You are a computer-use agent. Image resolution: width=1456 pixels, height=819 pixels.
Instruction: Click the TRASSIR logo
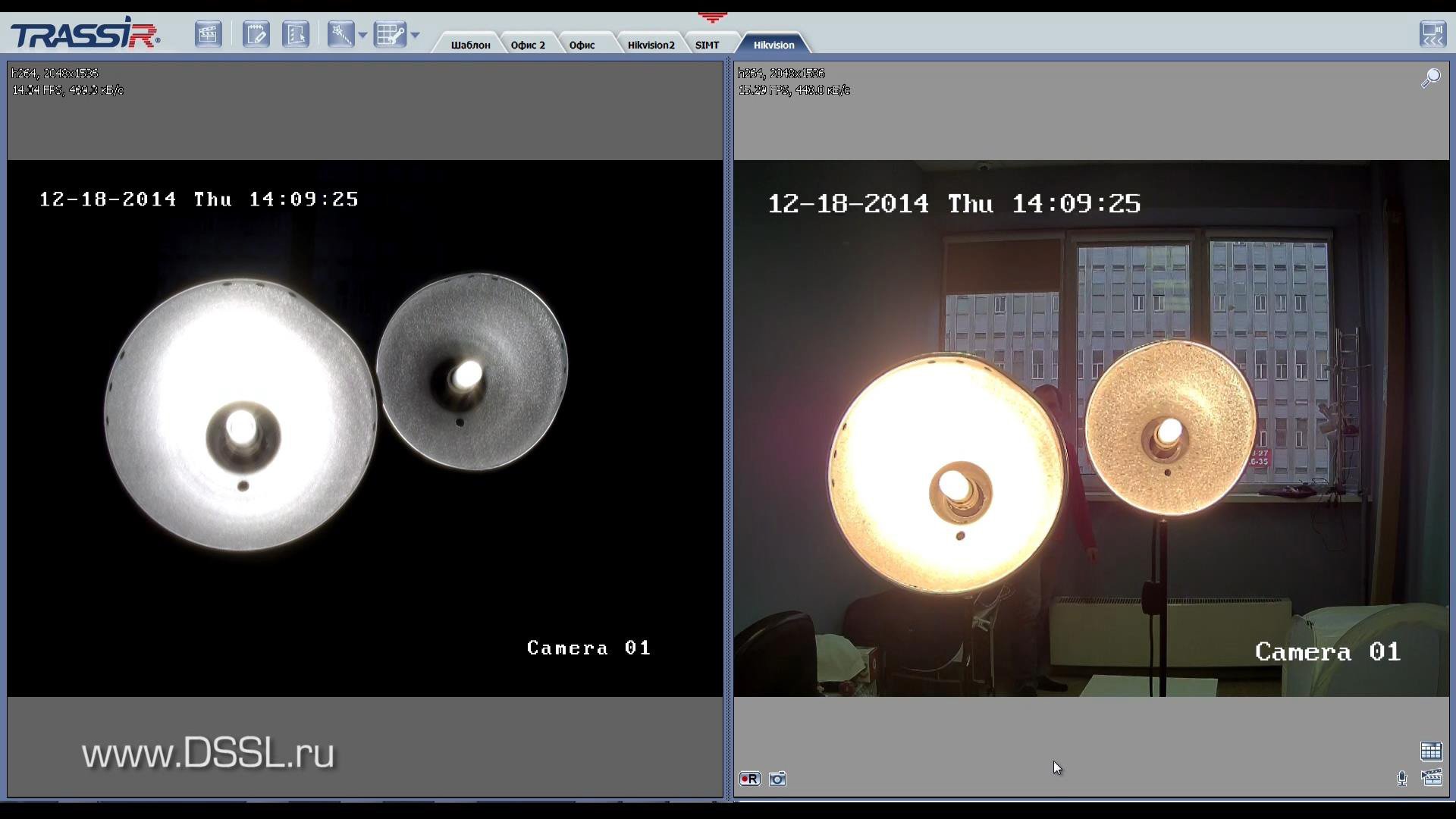tap(84, 33)
